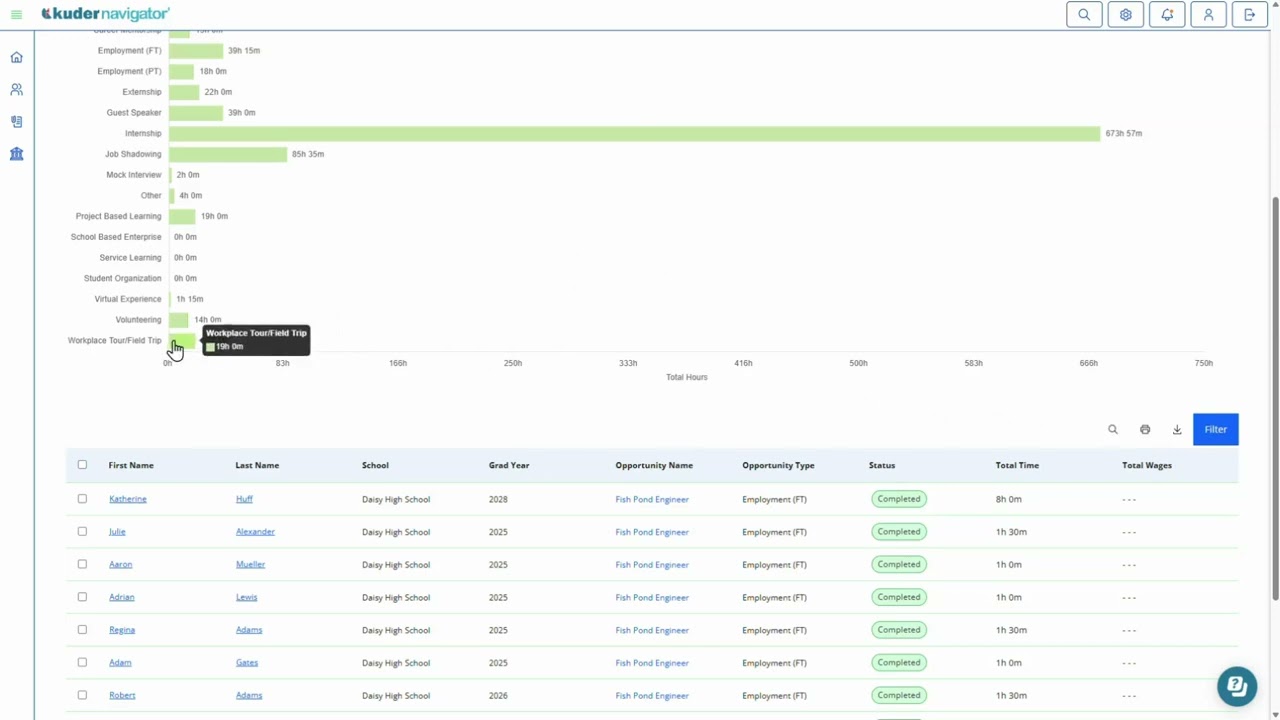
Task: Open the Julie first name link
Action: pyautogui.click(x=117, y=532)
